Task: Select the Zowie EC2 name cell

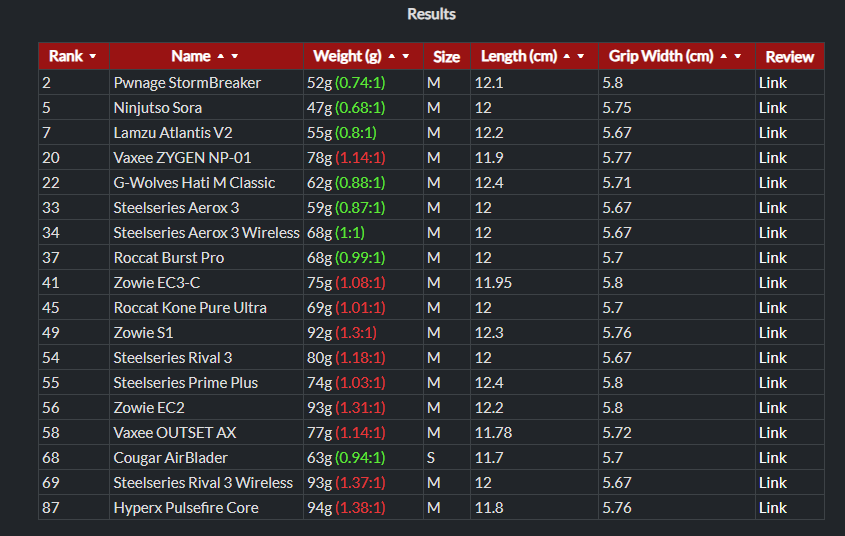Action: click(206, 408)
